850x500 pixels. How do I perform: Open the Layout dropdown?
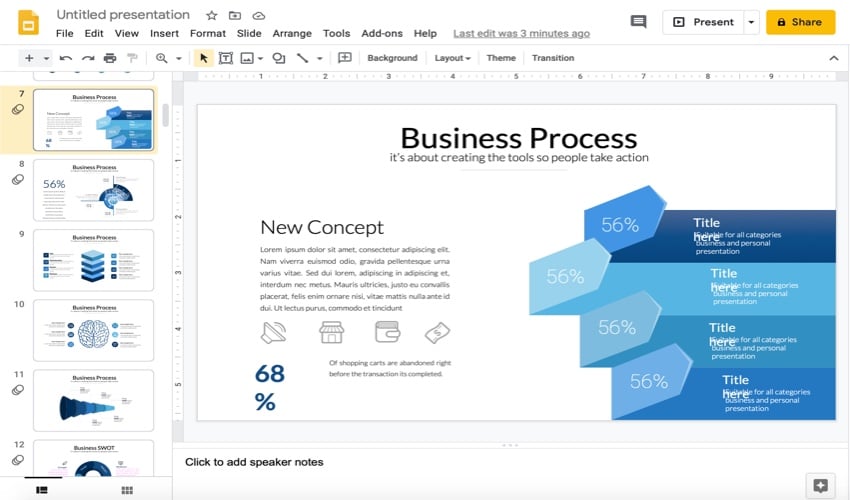click(x=452, y=58)
